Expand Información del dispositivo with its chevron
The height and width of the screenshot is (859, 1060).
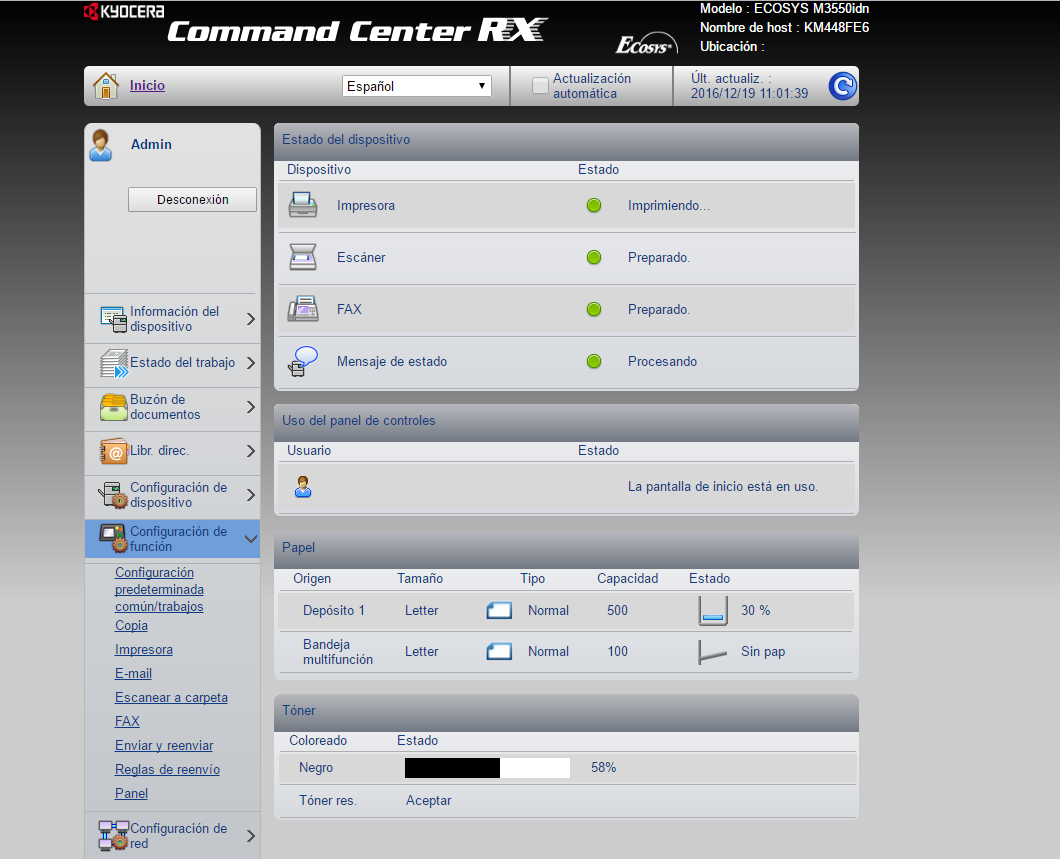[x=251, y=319]
